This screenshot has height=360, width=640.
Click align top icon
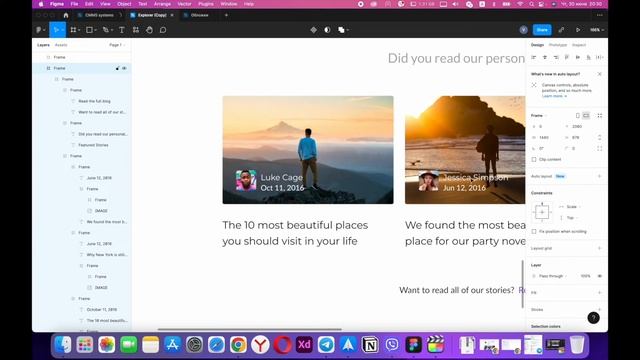tap(567, 58)
